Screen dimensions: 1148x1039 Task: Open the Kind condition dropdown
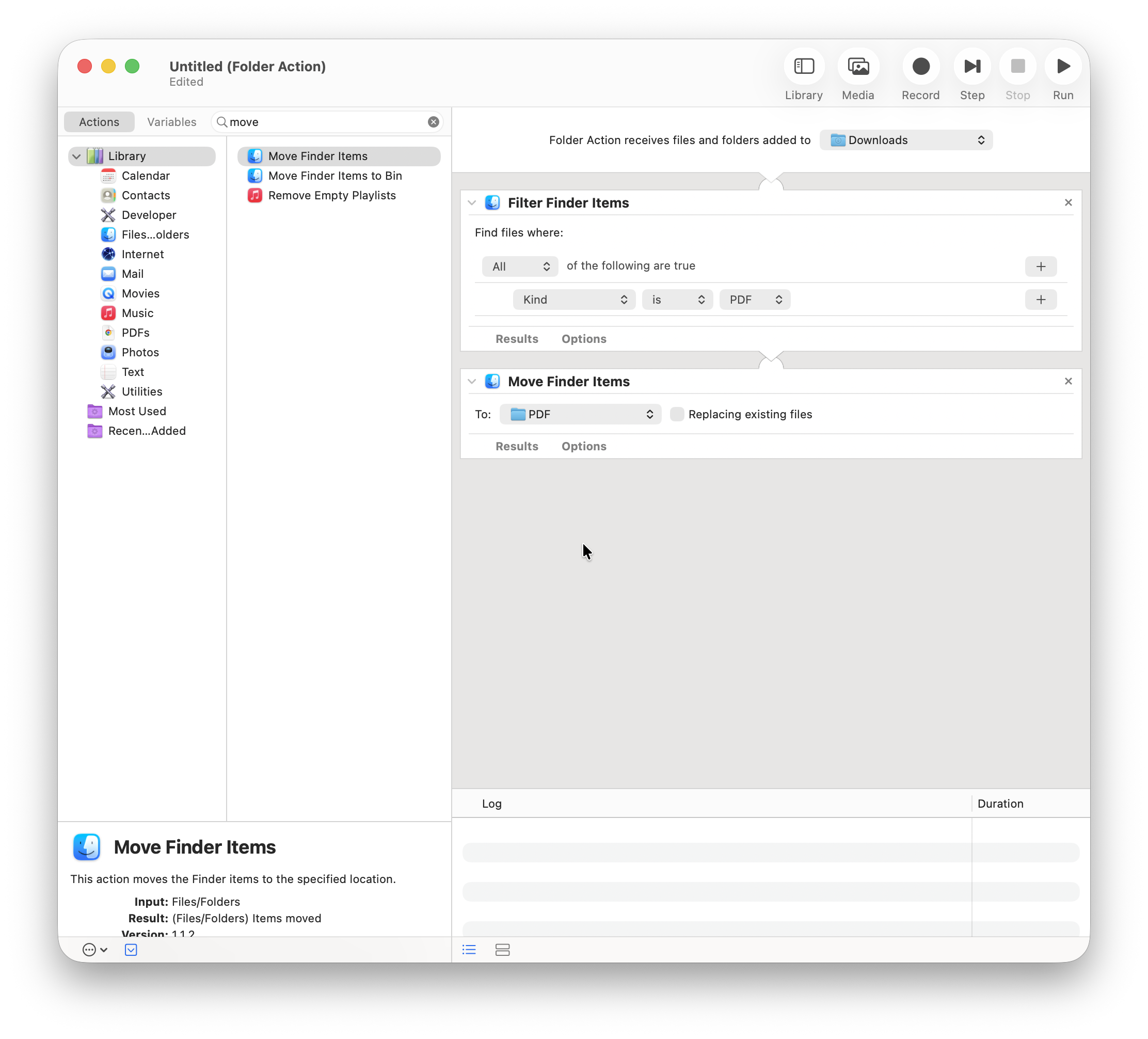[573, 299]
